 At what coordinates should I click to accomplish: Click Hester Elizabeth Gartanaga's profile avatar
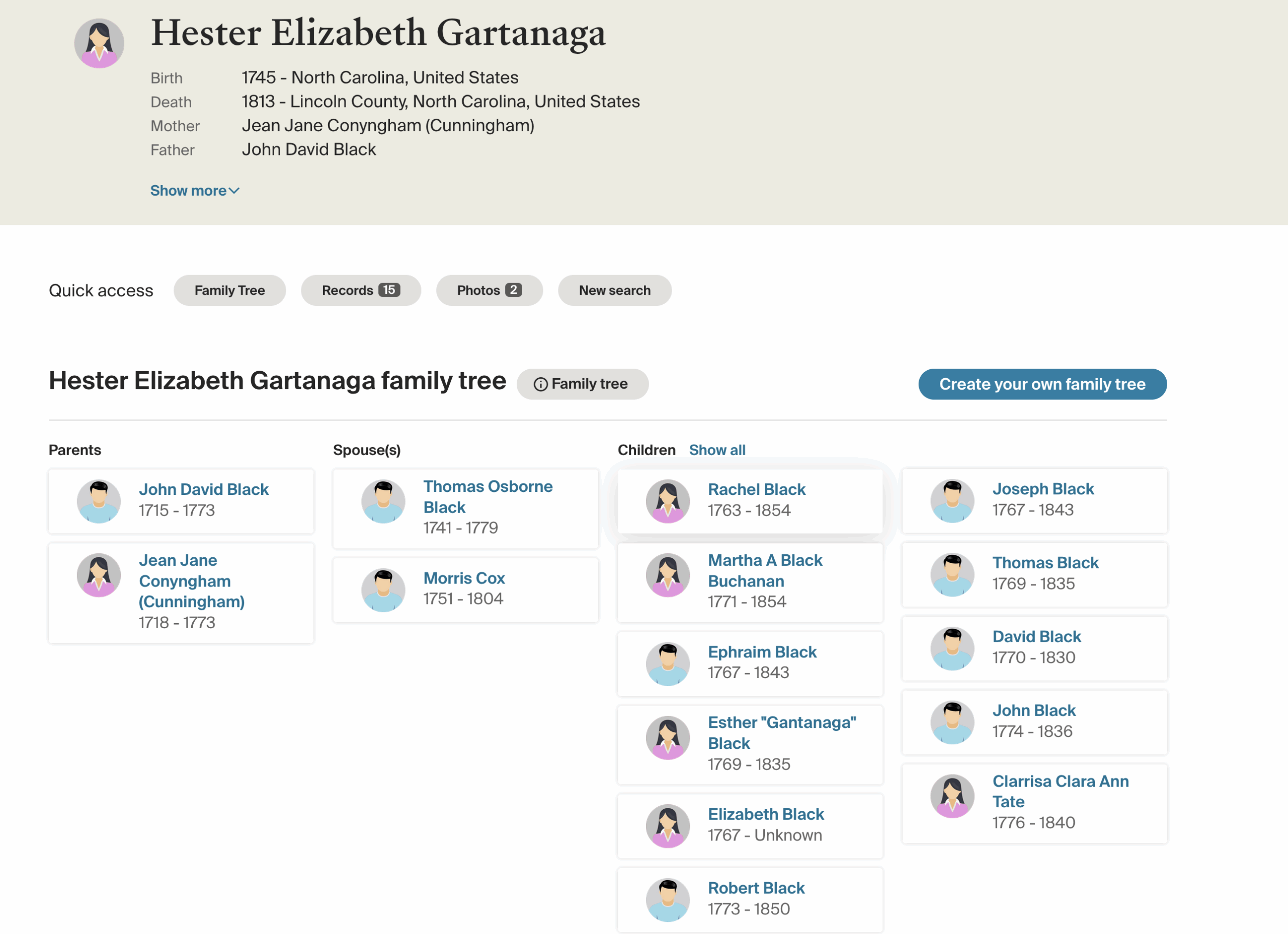click(99, 43)
